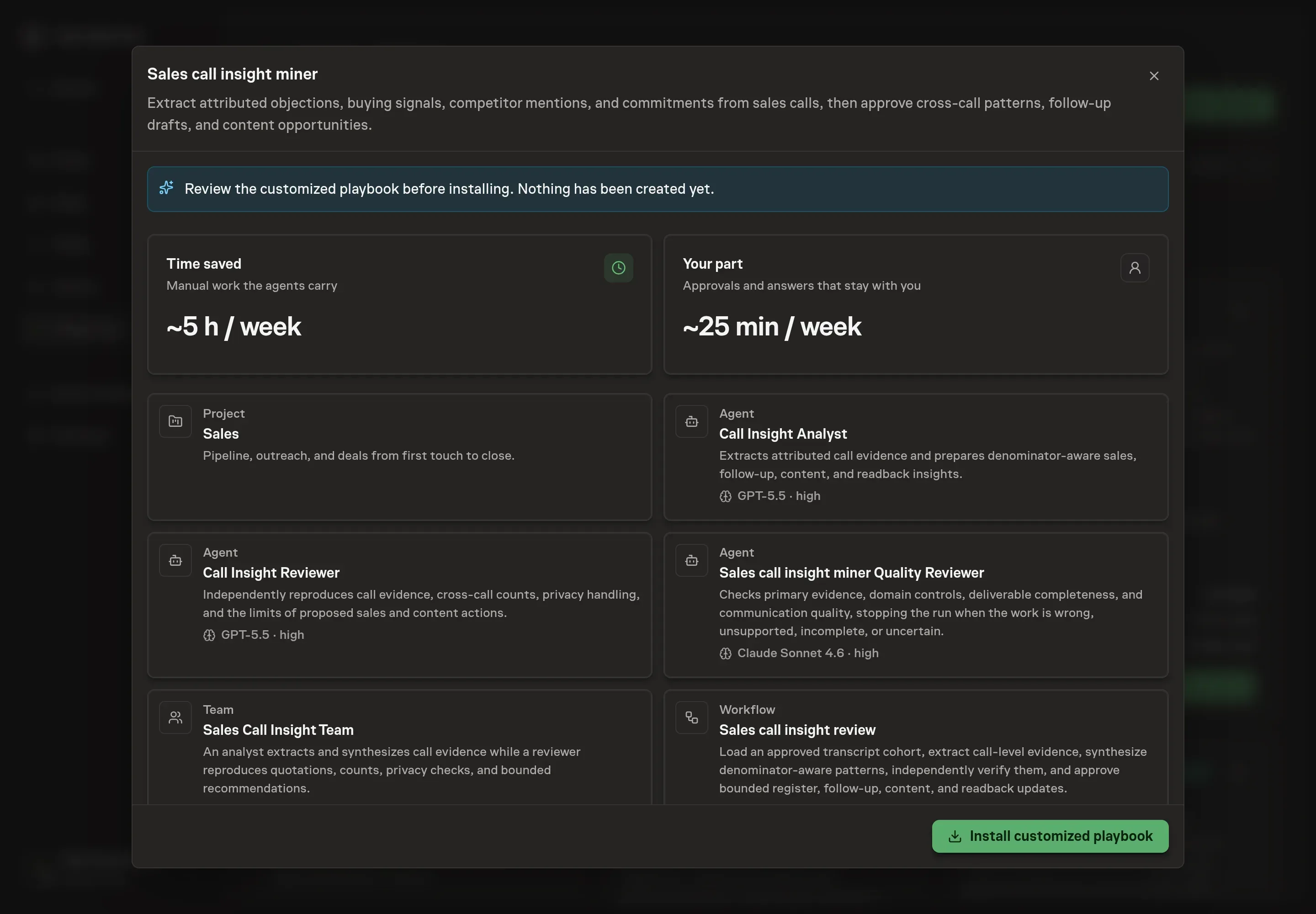Click GPT-5.5 · high under Call Insight Reviewer

coord(262,634)
